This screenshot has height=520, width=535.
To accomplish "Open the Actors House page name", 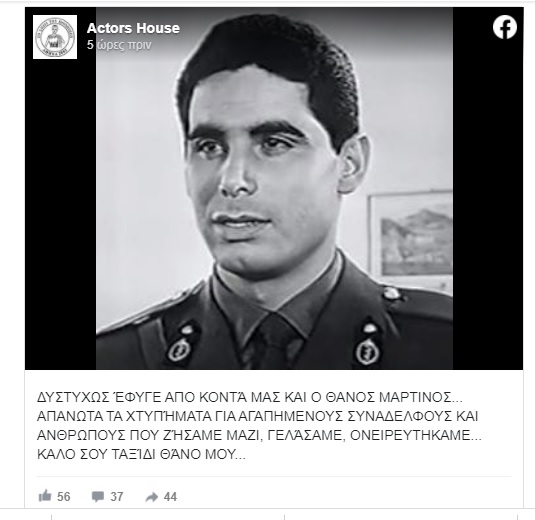I will coord(133,28).
